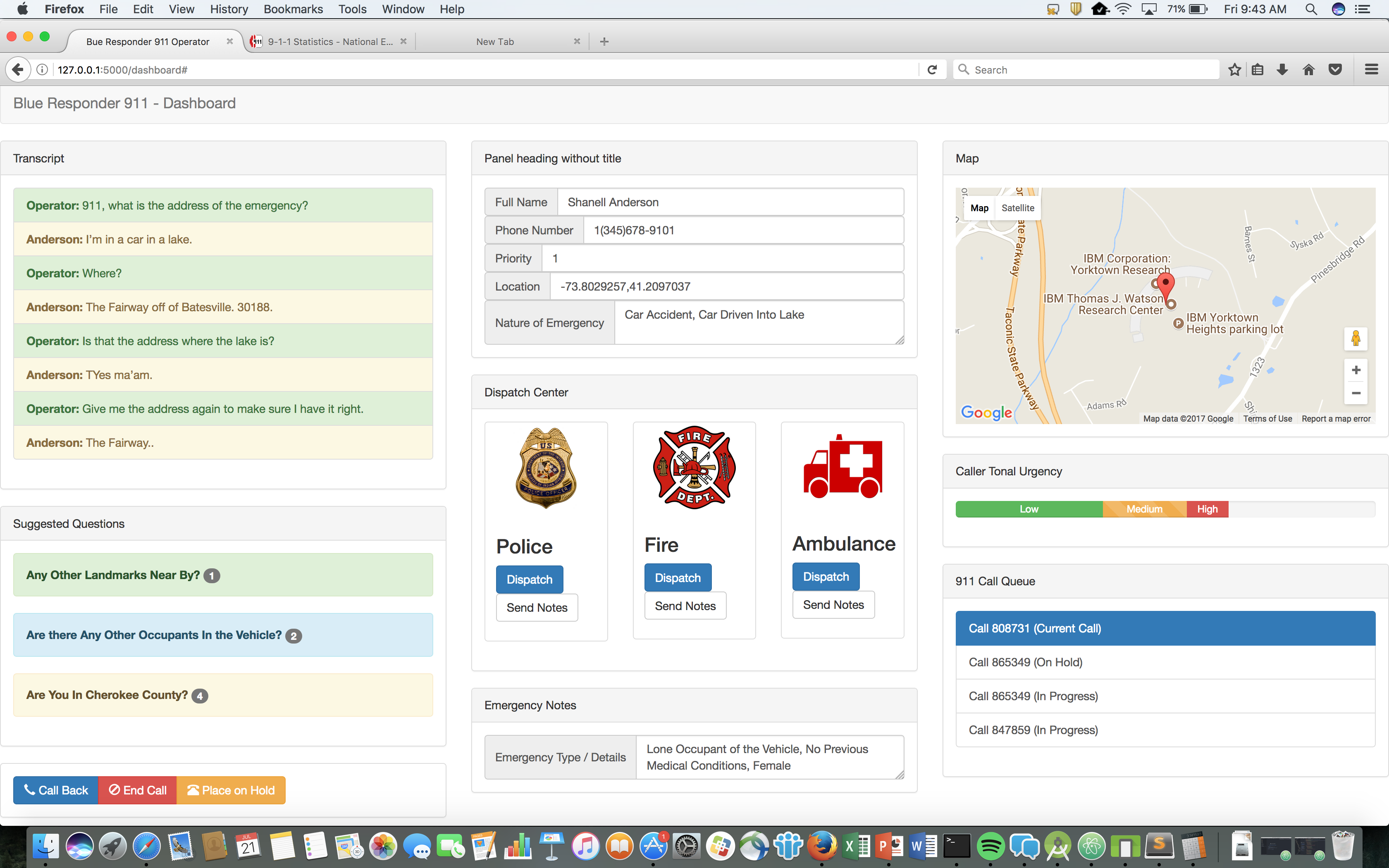The image size is (1389, 868).
Task: Dispatch the Ambulance unit
Action: (x=826, y=576)
